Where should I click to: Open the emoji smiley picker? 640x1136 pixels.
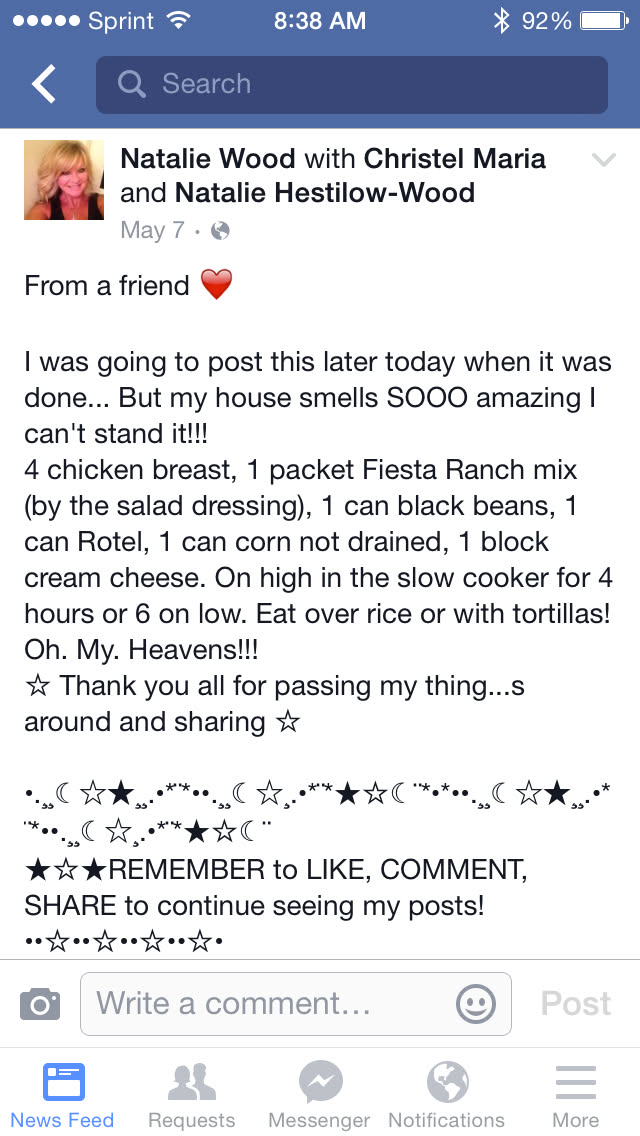click(x=475, y=1003)
